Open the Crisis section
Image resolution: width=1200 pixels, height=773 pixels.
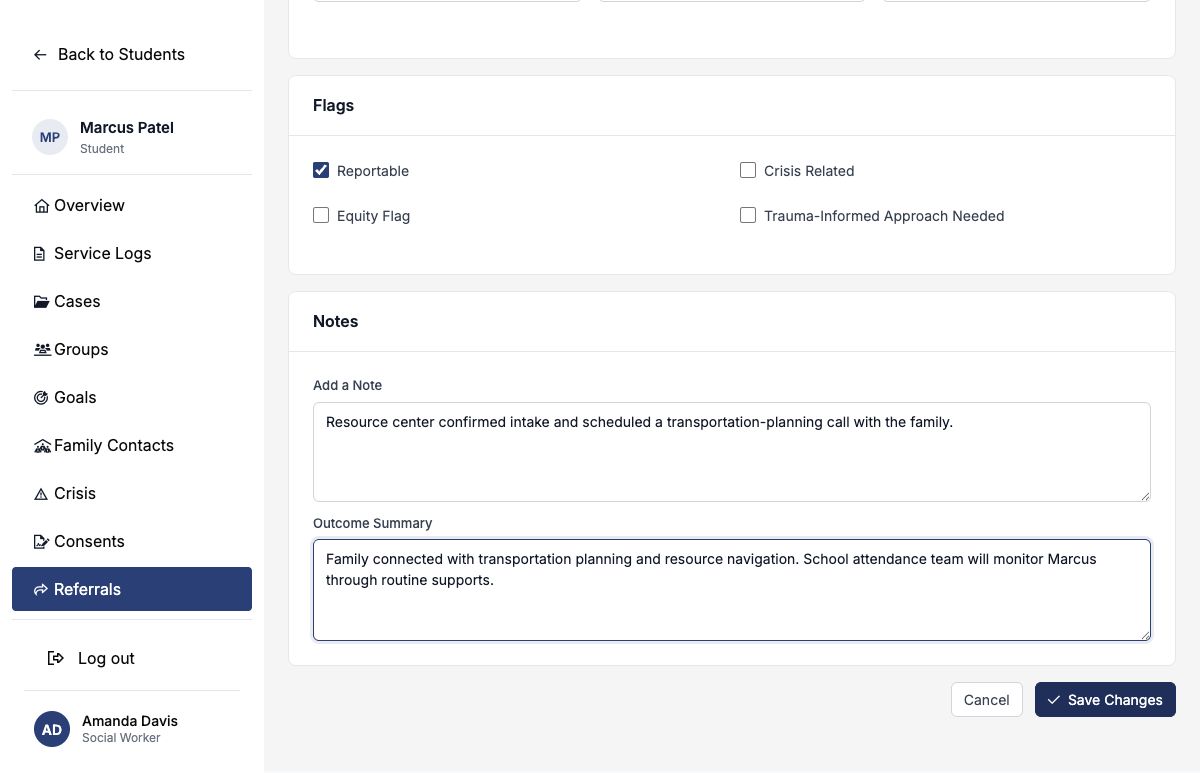click(x=132, y=494)
